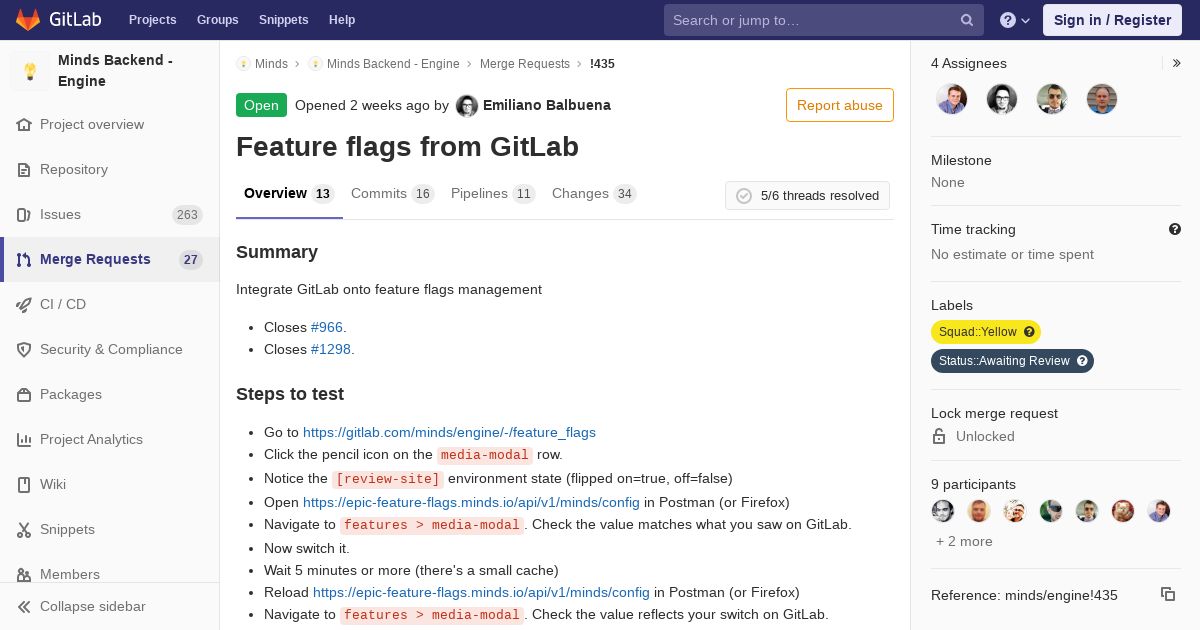Copy the merge request reference
The image size is (1200, 630).
(1167, 594)
